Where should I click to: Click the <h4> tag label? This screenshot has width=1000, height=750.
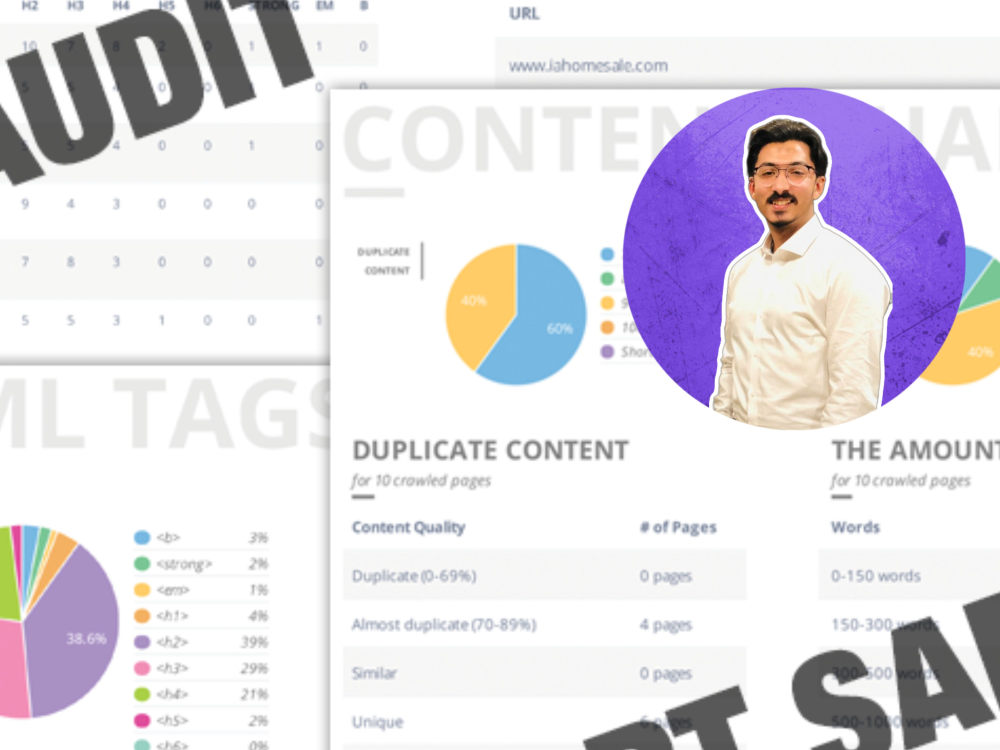[x=172, y=694]
